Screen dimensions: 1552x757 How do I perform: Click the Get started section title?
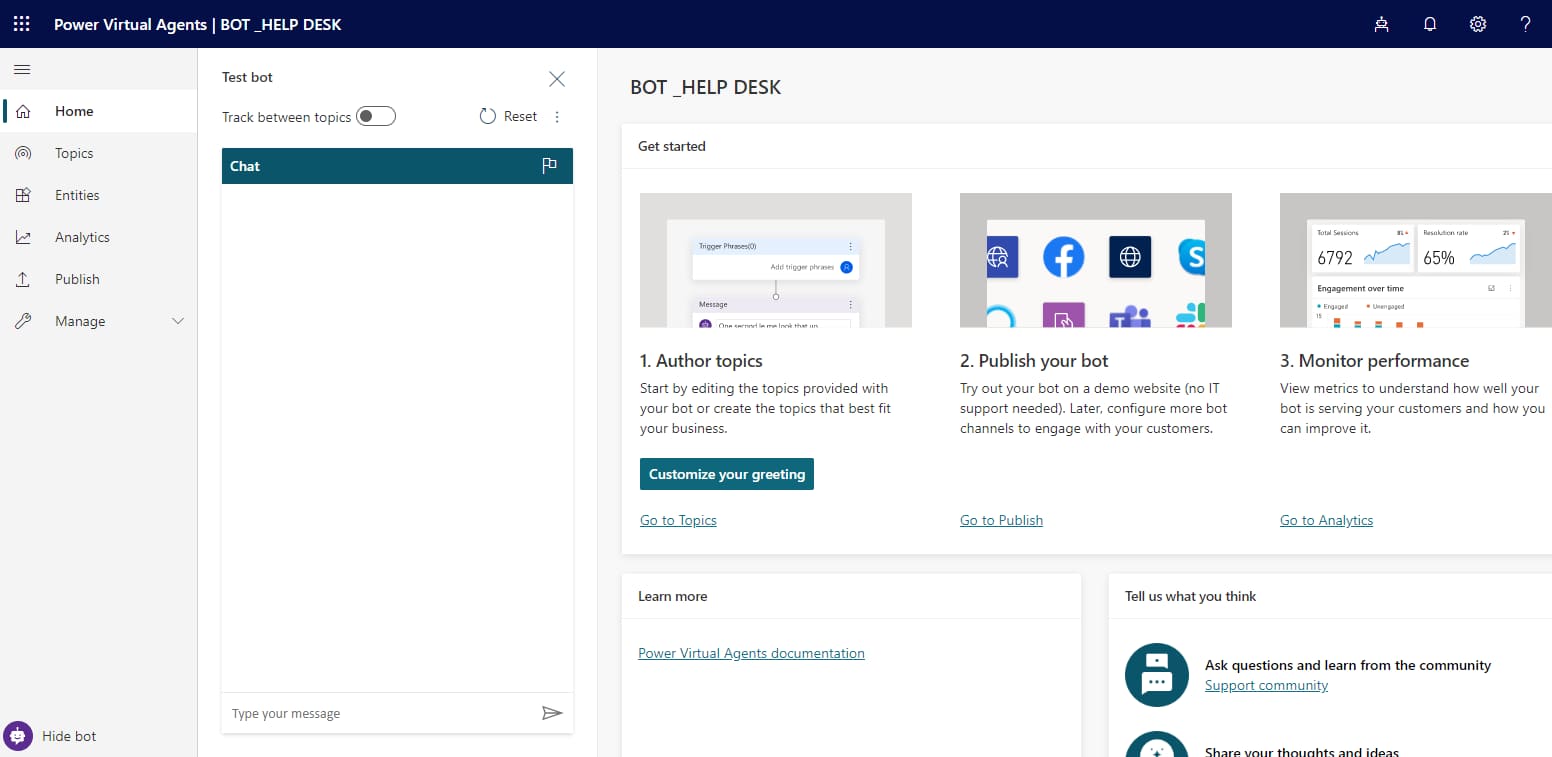pyautogui.click(x=672, y=146)
